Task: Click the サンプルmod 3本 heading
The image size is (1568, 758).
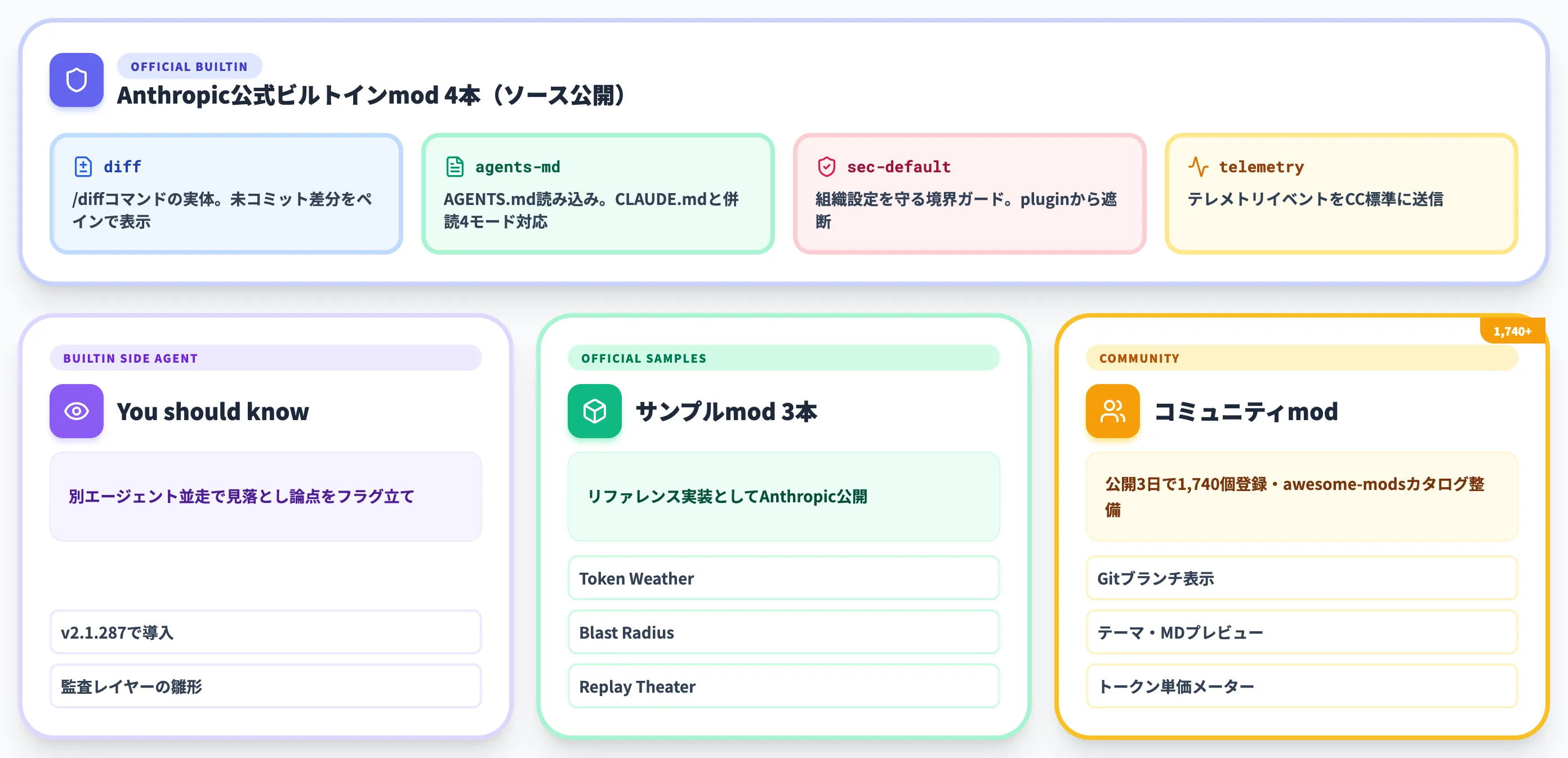Action: 726,412
